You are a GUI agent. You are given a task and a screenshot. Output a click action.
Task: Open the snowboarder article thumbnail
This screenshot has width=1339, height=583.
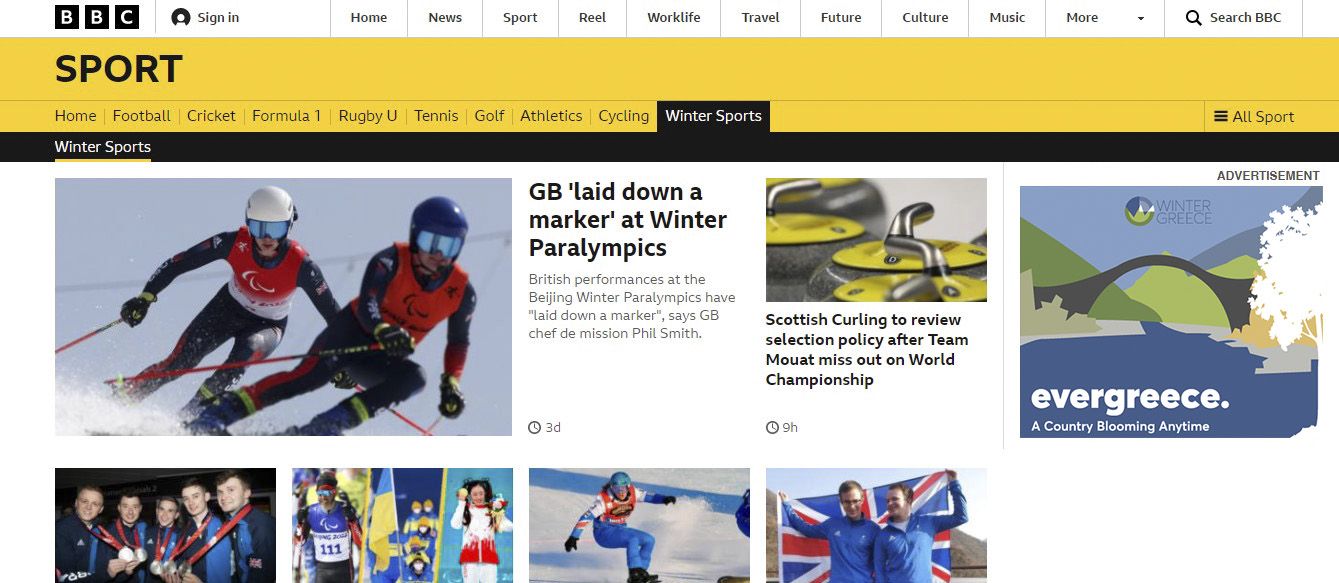pos(639,525)
